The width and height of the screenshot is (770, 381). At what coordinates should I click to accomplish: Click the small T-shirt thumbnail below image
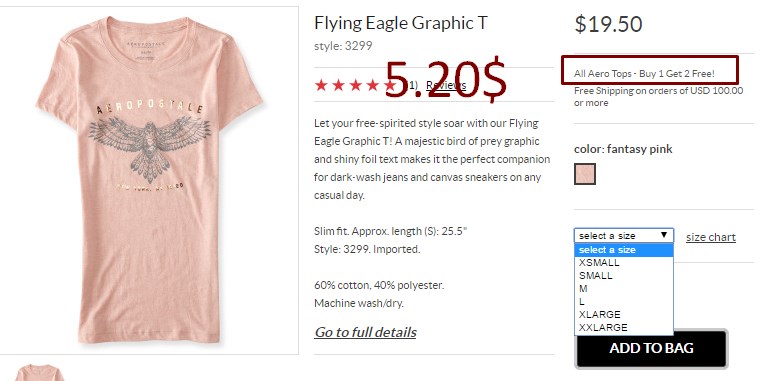(x=39, y=373)
